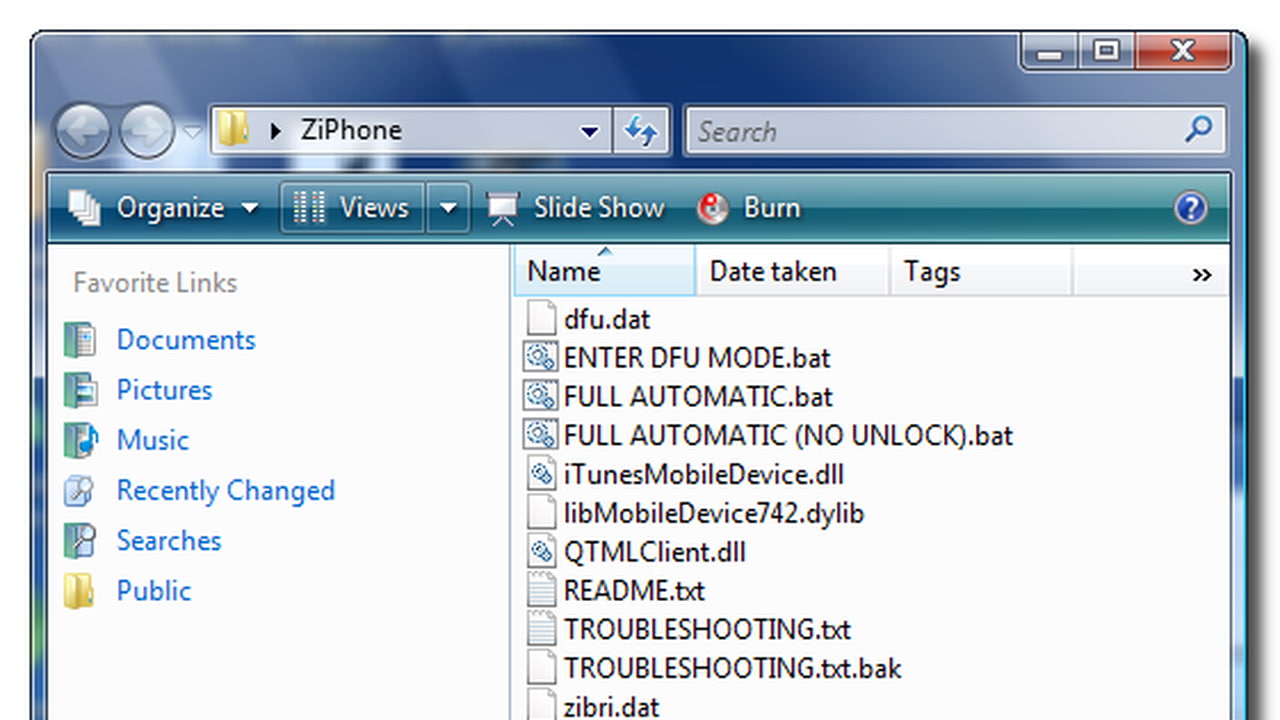Click the TROUBLESHOOTING.txt document icon

(x=541, y=630)
